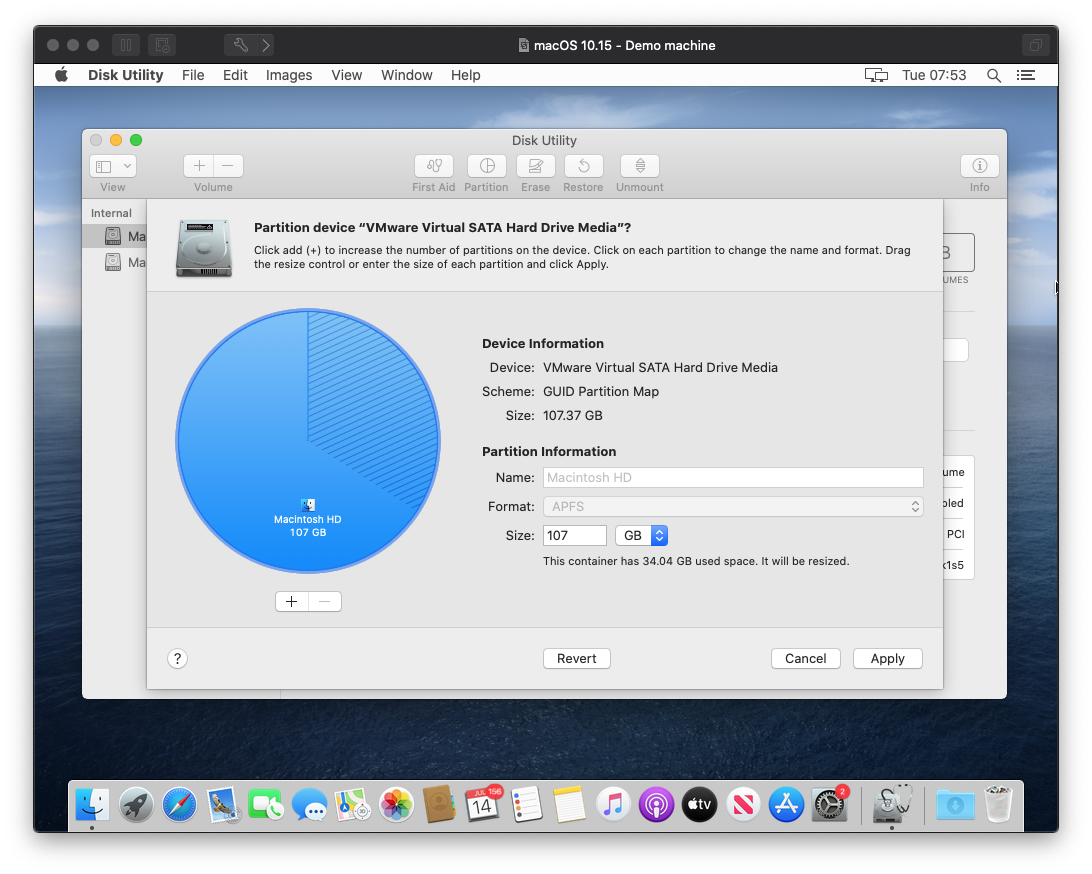Open Notification Center in the menu bar
Viewport: 1092px width, 874px height.
(x=1026, y=75)
